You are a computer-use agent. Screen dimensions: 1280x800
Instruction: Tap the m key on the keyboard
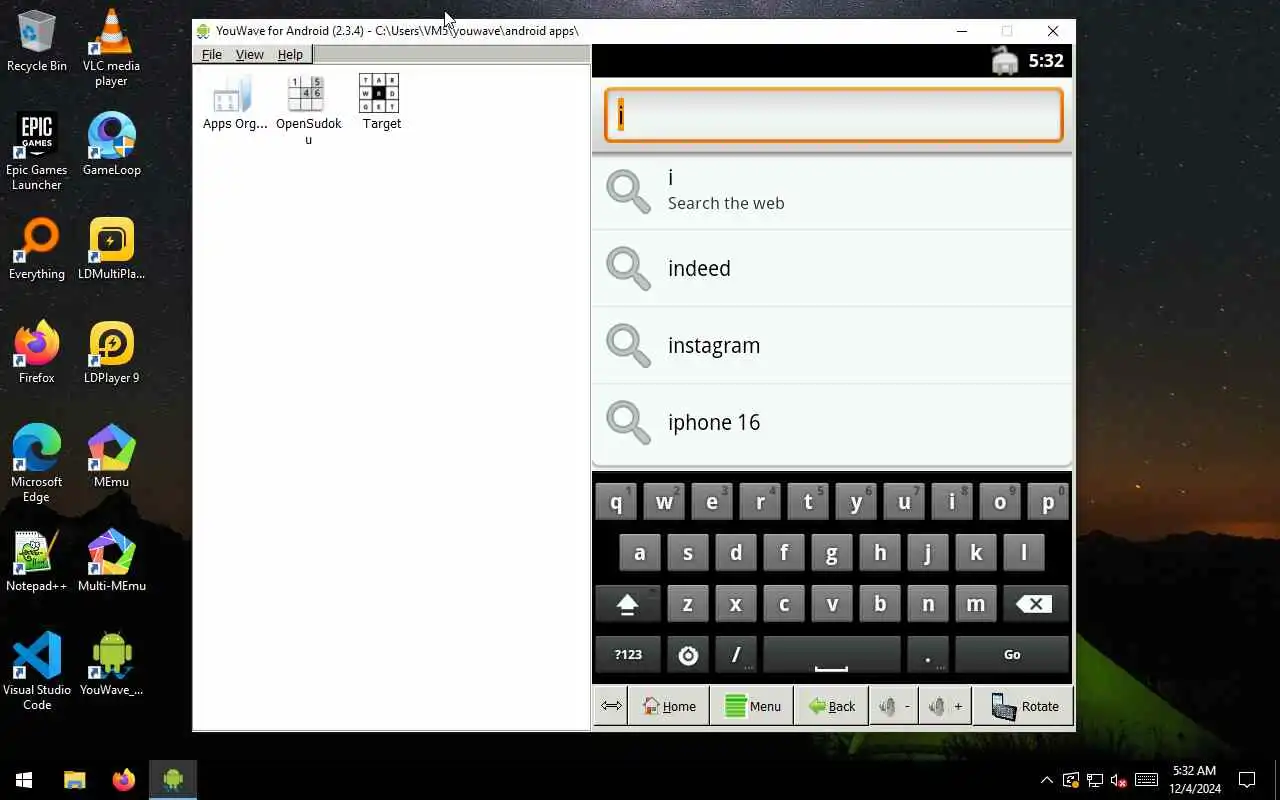coord(976,604)
